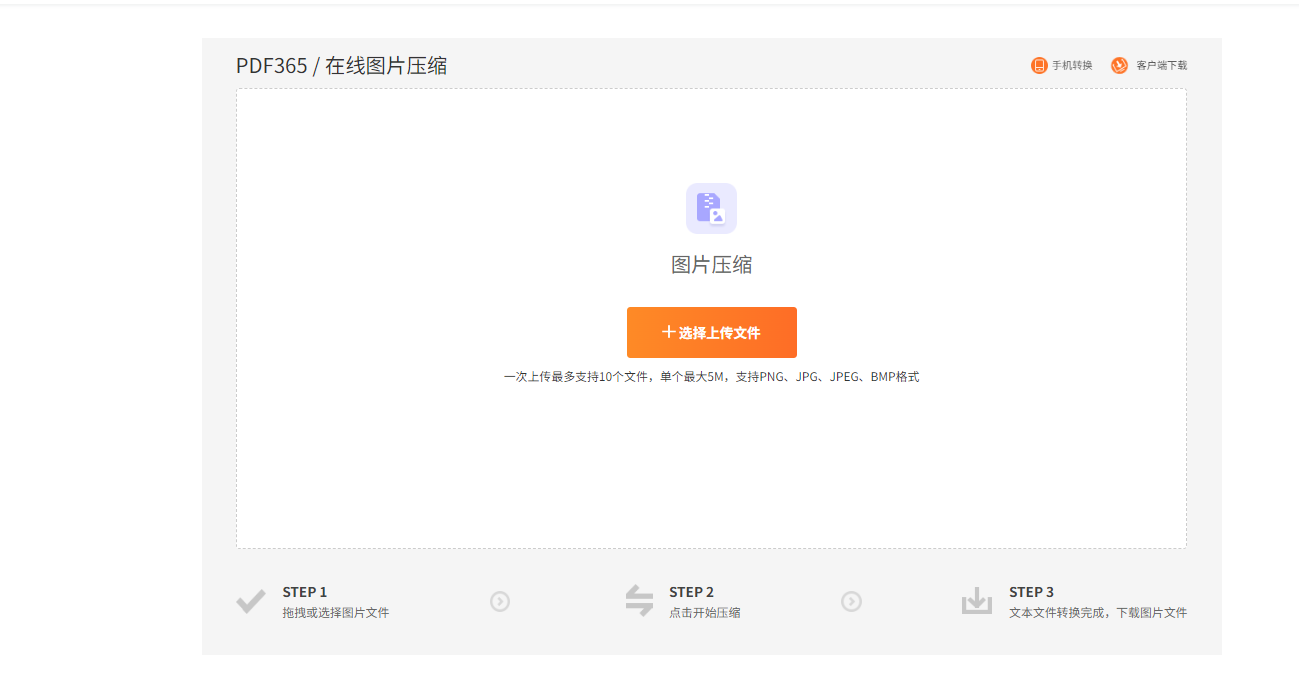Click the orange phone icon for 手机转换
This screenshot has width=1299, height=679.
(x=1039, y=66)
